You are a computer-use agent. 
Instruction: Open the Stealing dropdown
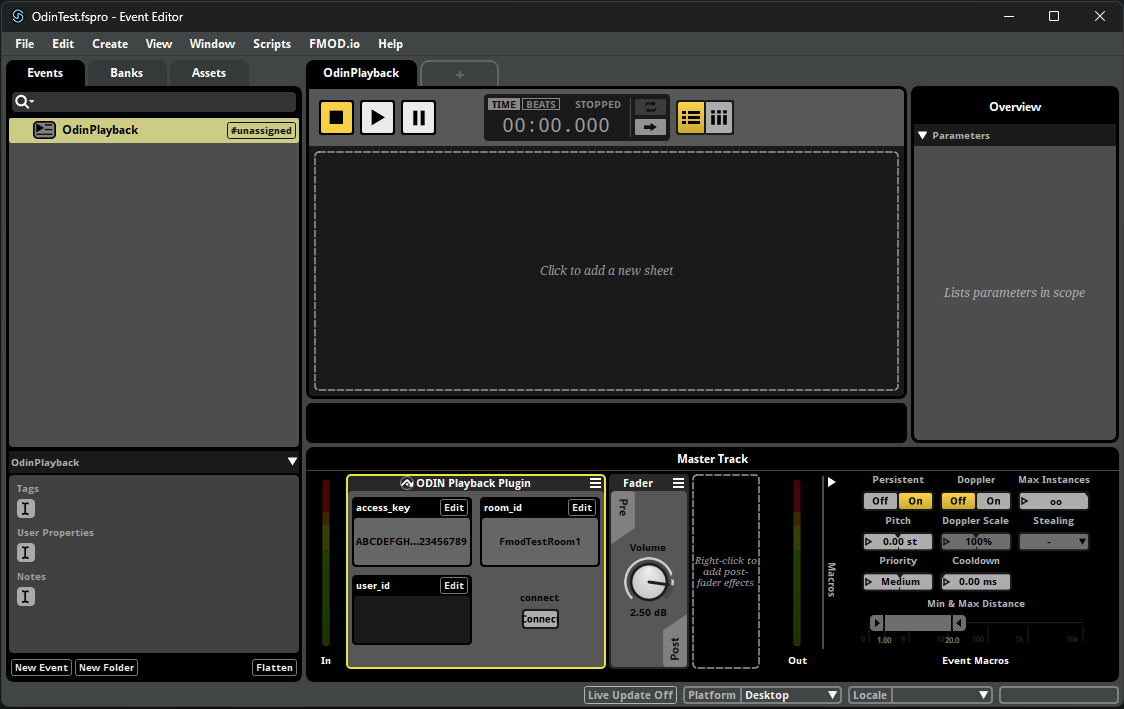tap(1054, 541)
